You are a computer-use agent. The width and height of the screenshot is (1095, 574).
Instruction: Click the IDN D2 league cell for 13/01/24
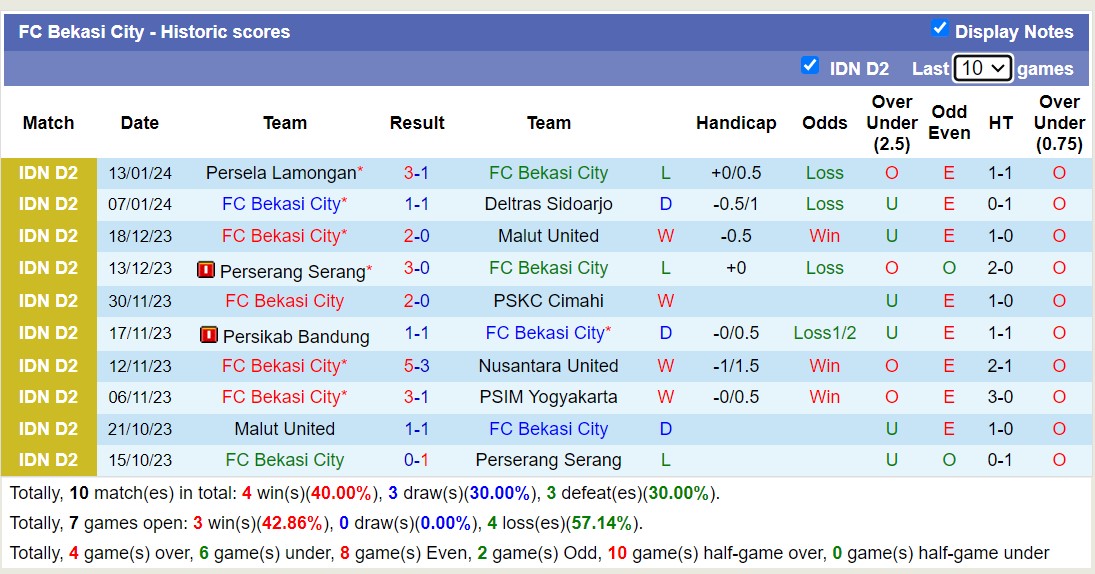(48, 173)
